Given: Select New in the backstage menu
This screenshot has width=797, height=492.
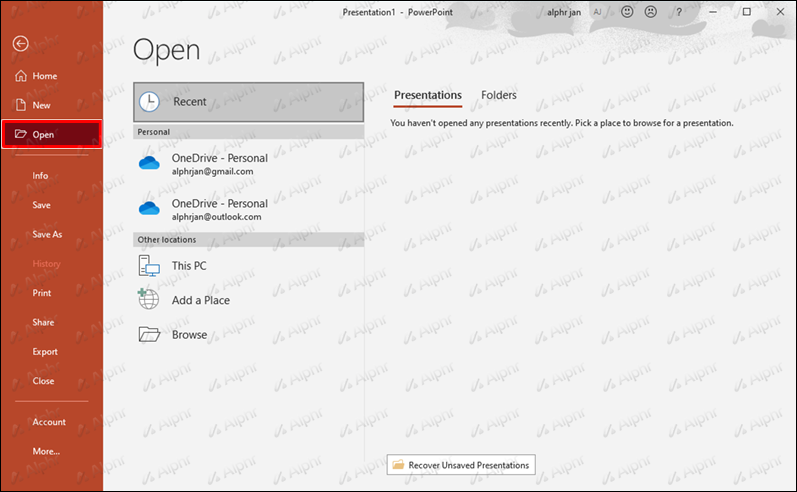Looking at the screenshot, I should (x=51, y=105).
